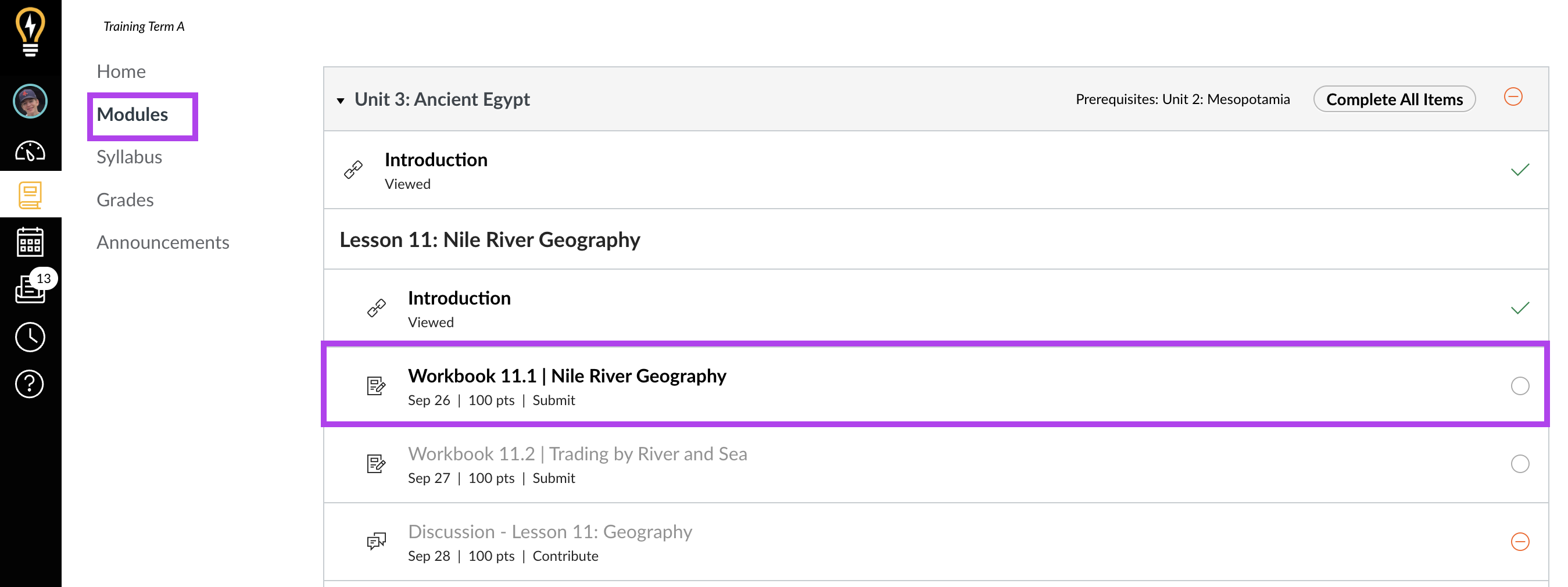The width and height of the screenshot is (1568, 587).
Task: Click the Training Term A label
Action: (x=144, y=26)
